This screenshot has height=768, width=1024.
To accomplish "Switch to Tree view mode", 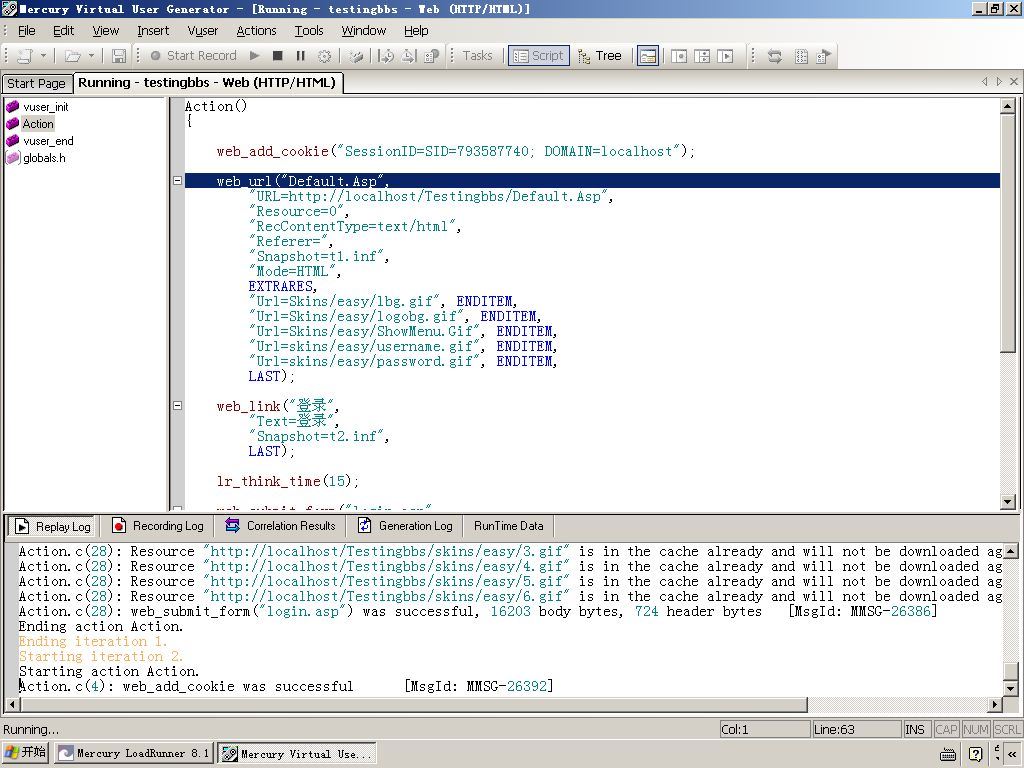I will click(x=599, y=56).
